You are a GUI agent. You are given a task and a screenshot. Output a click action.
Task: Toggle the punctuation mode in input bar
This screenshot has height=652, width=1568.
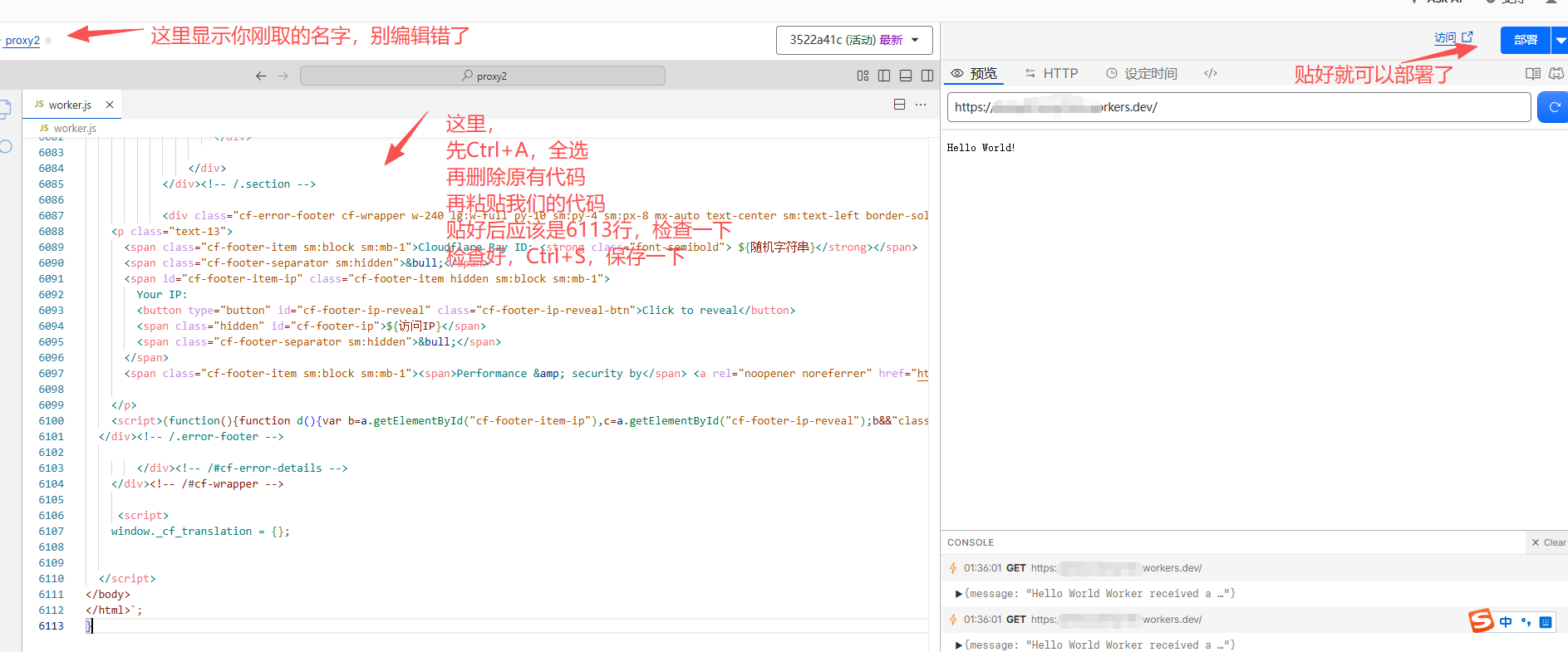click(1526, 622)
